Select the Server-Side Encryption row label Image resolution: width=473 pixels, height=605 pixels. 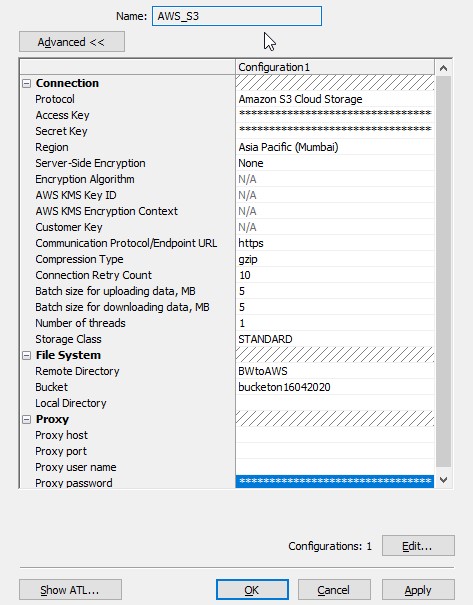pos(90,163)
